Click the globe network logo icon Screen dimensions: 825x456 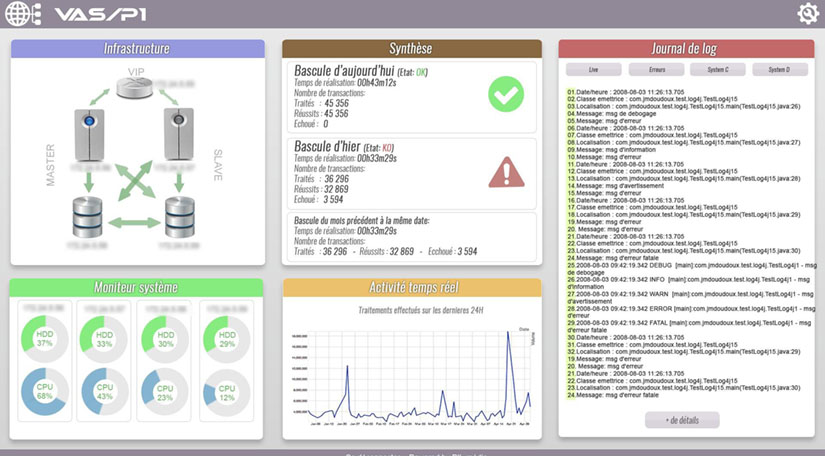(x=23, y=14)
